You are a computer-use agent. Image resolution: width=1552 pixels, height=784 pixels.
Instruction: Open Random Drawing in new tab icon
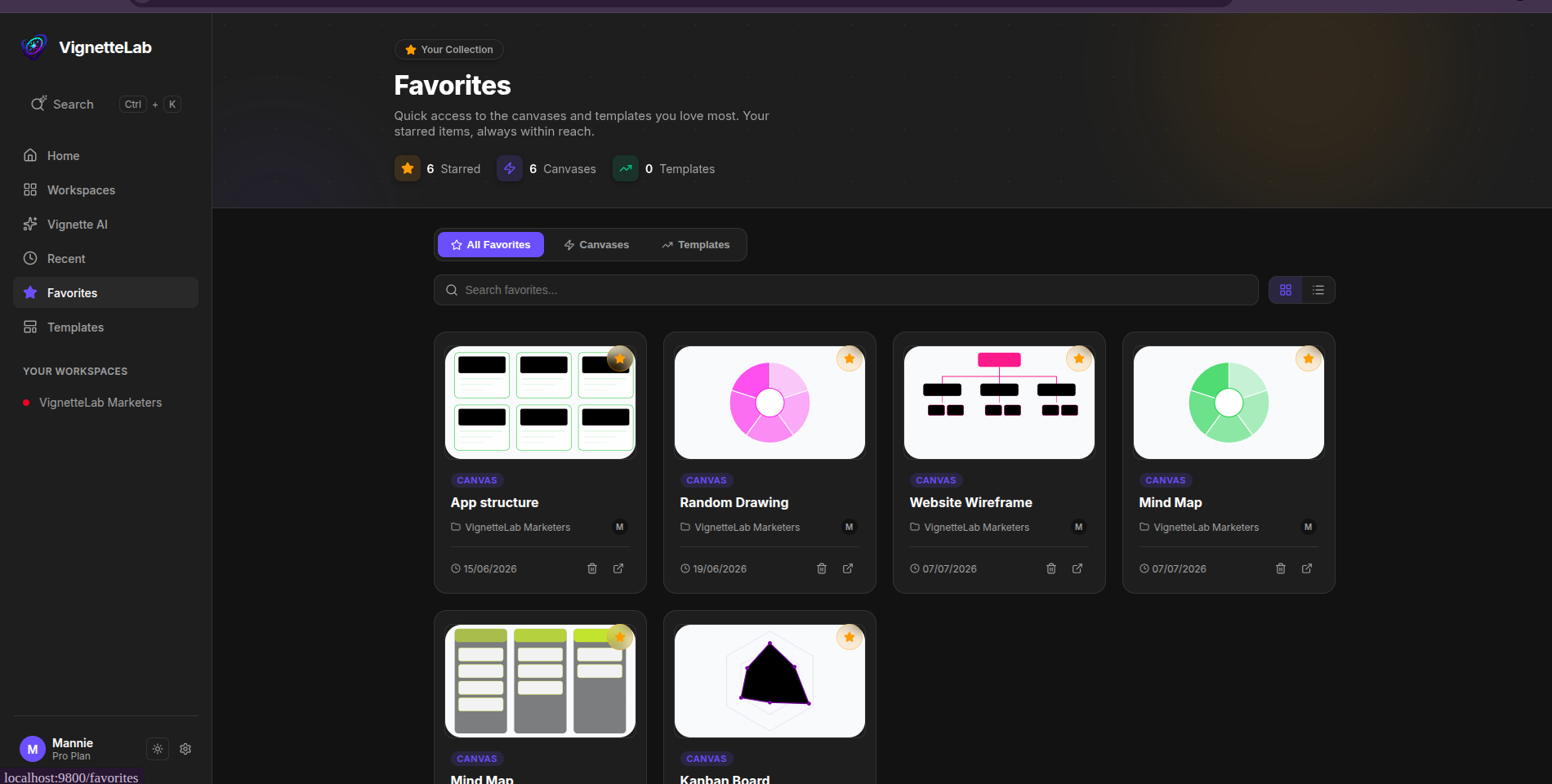pyautogui.click(x=848, y=568)
